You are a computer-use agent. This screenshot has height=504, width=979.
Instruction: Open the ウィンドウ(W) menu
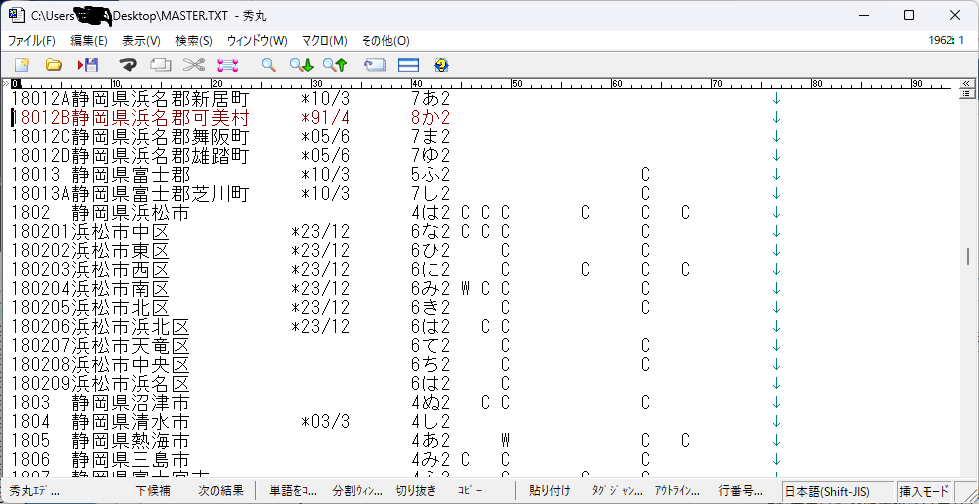pos(257,41)
